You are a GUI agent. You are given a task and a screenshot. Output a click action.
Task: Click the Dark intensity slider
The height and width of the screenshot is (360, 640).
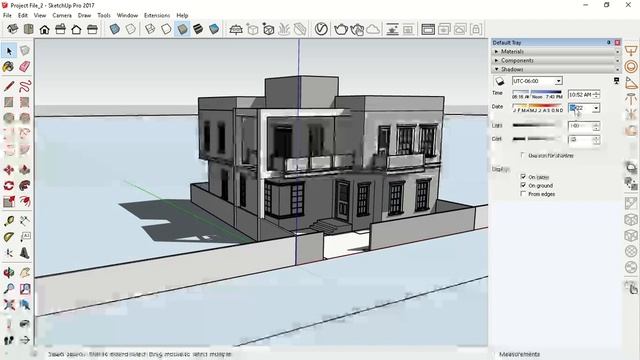click(538, 139)
